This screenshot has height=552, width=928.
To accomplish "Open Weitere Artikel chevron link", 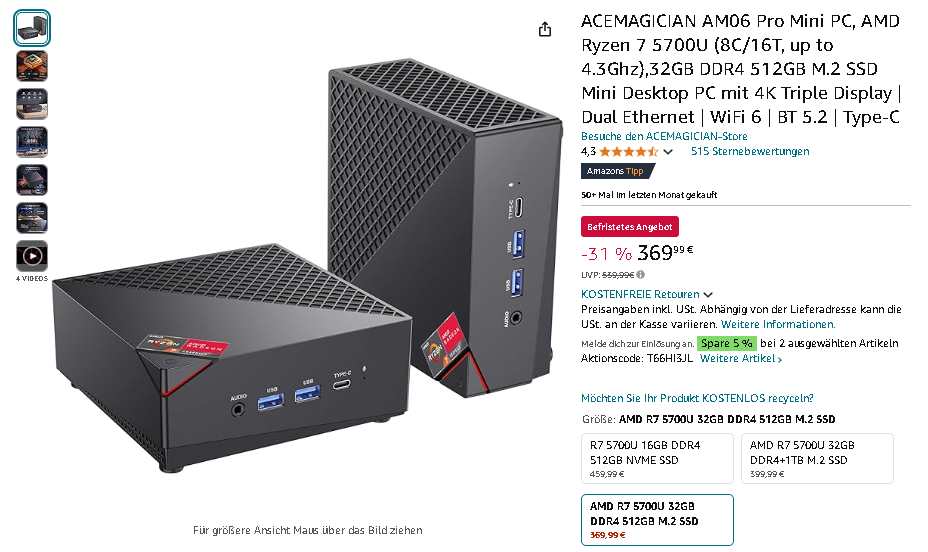I will click(740, 359).
